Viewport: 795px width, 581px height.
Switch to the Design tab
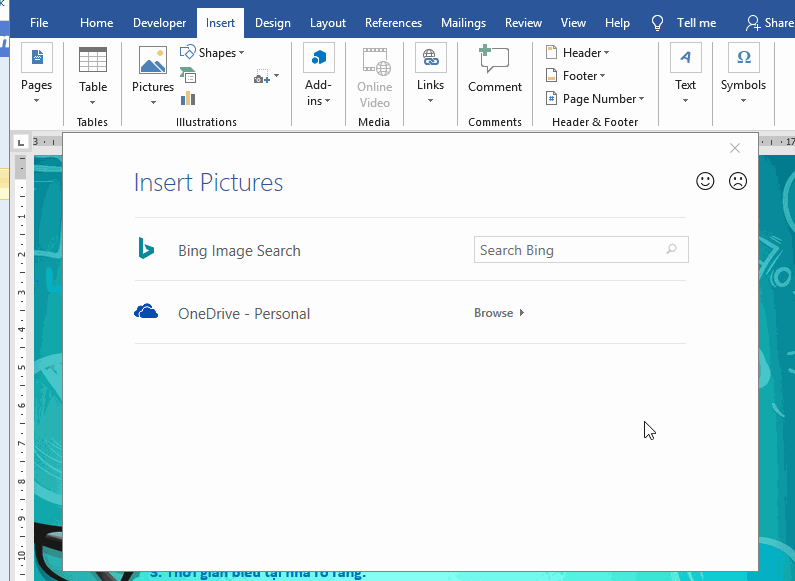pos(273,23)
